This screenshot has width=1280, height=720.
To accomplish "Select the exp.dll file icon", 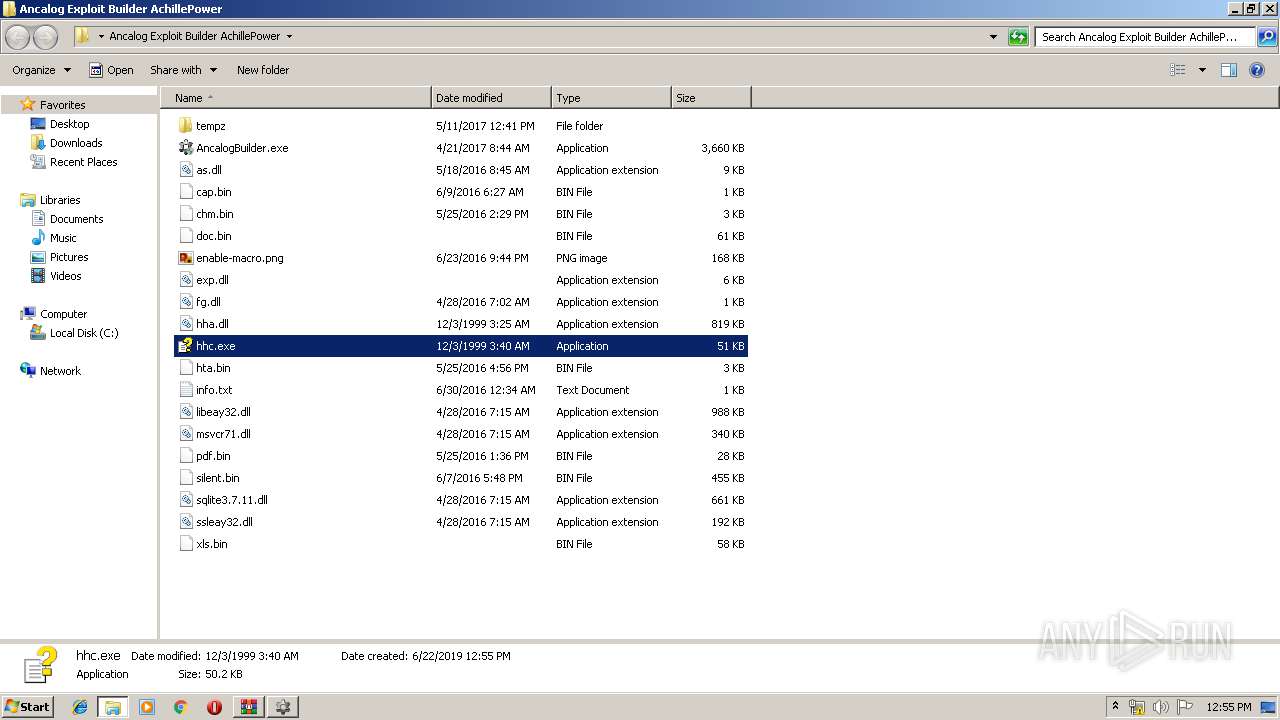I will point(185,280).
